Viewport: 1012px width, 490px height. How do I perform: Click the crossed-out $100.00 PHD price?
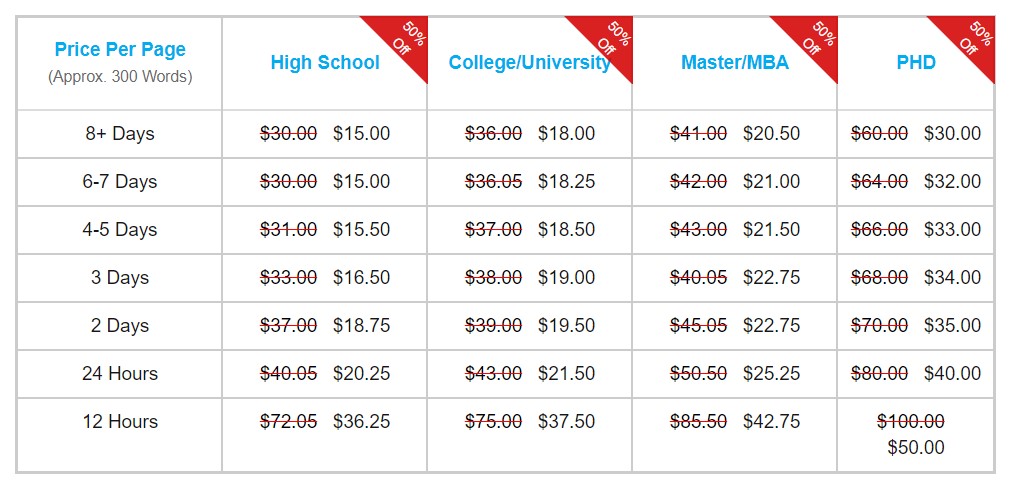911,422
